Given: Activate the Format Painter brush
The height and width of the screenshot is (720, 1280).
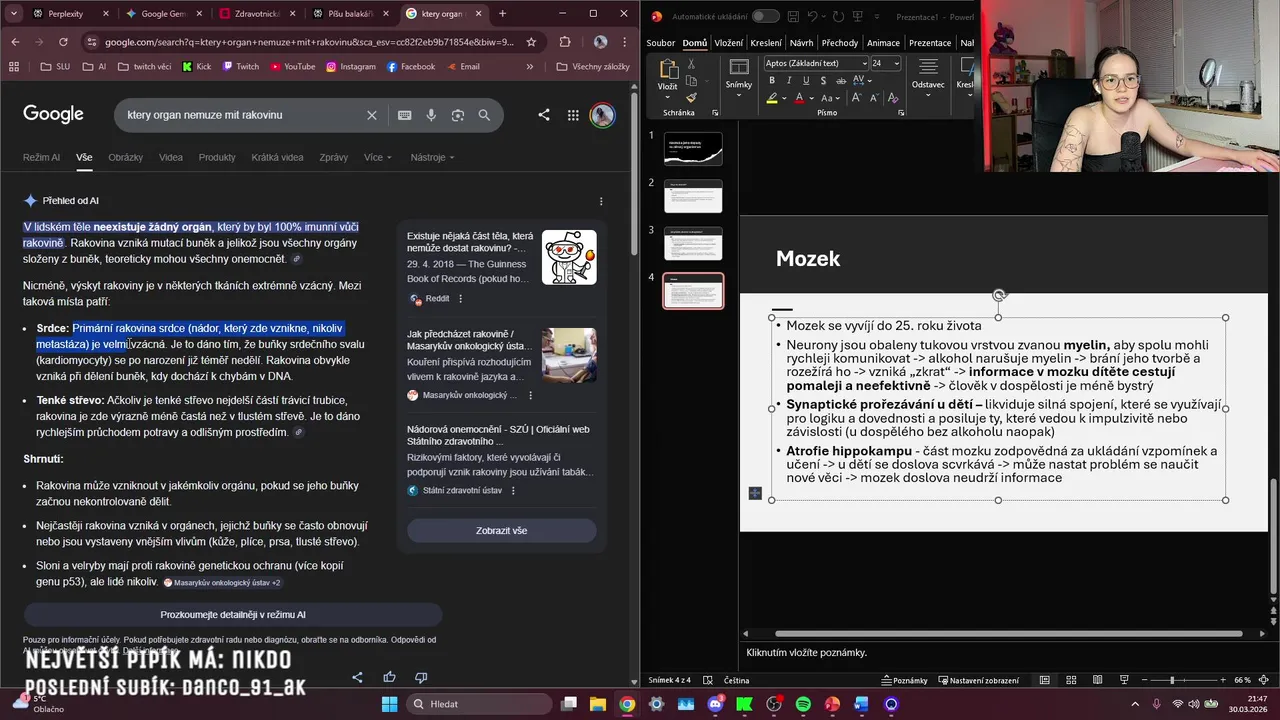Looking at the screenshot, I should click(x=691, y=97).
